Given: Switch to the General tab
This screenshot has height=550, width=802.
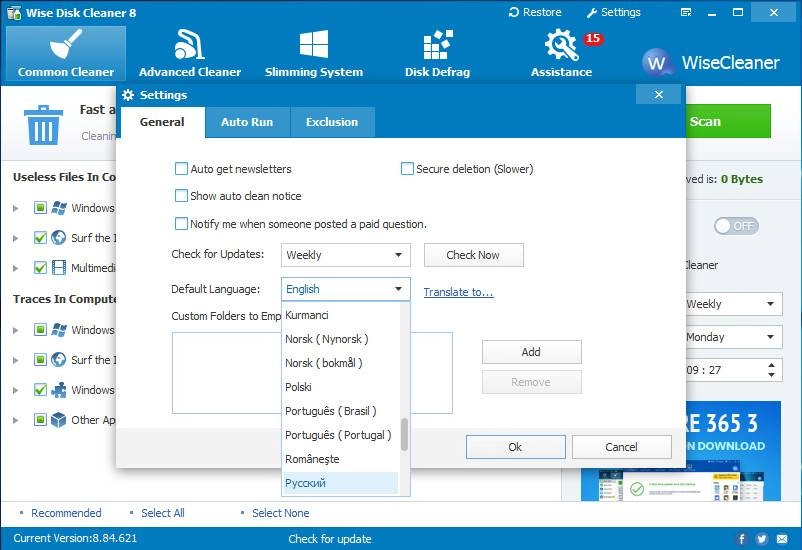Looking at the screenshot, I should [x=162, y=122].
